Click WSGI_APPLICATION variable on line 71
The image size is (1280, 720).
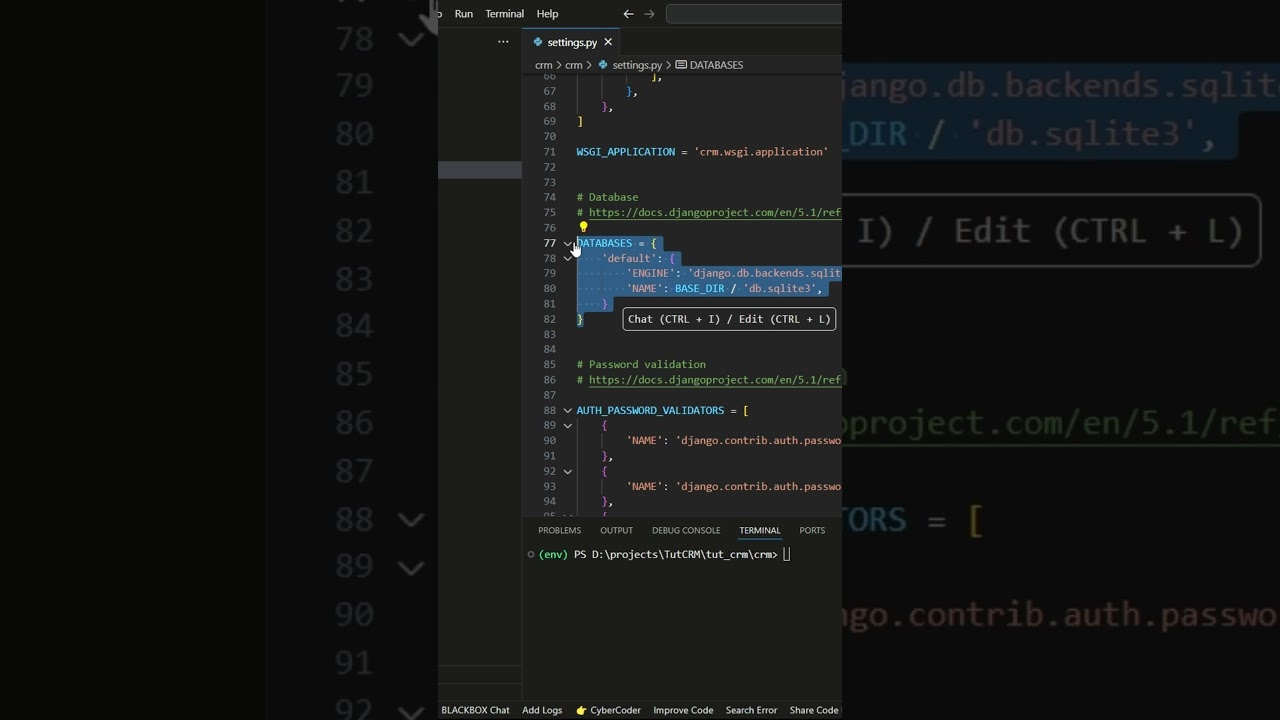[626, 152]
